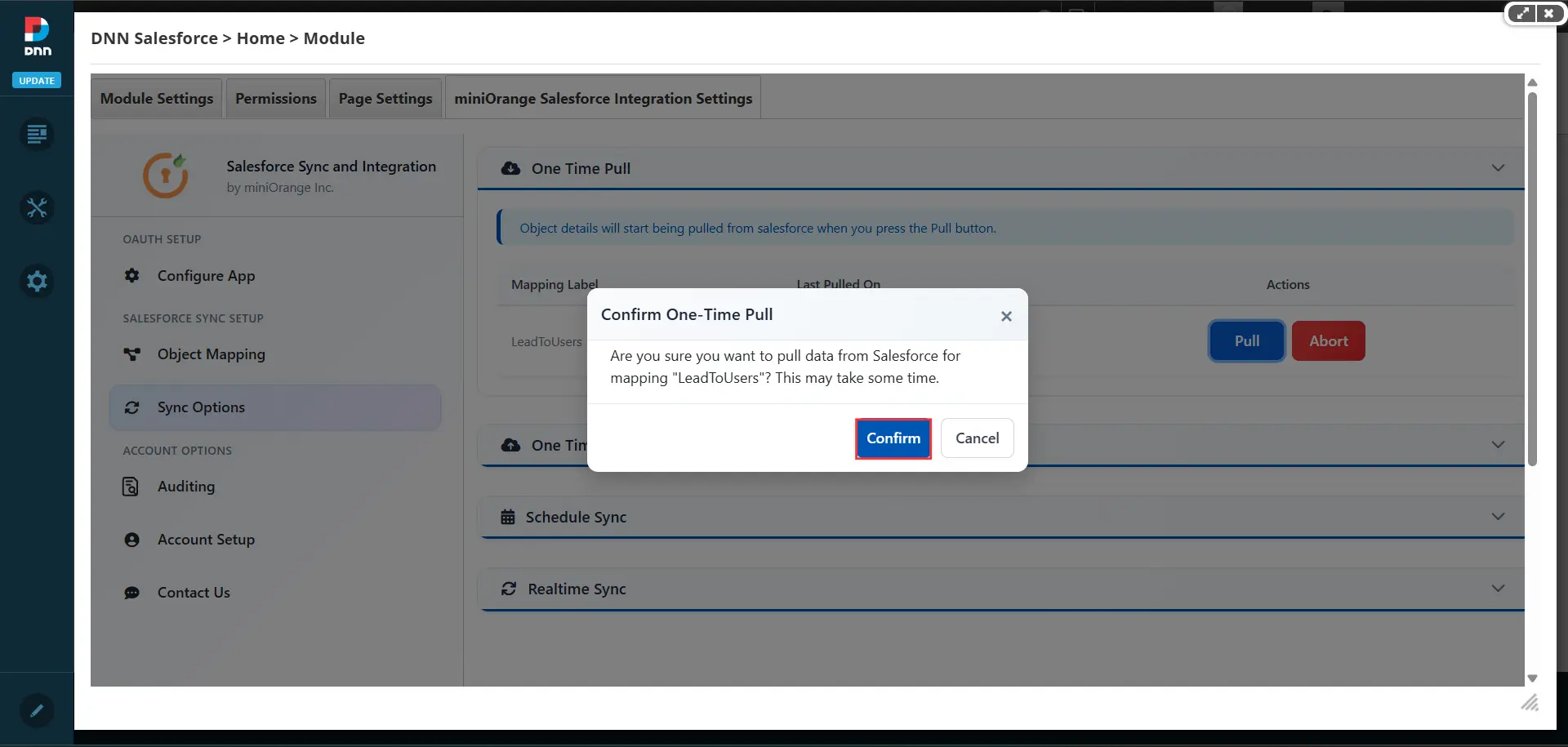Switch to Permissions tab
This screenshot has height=747, width=1568.
point(276,98)
